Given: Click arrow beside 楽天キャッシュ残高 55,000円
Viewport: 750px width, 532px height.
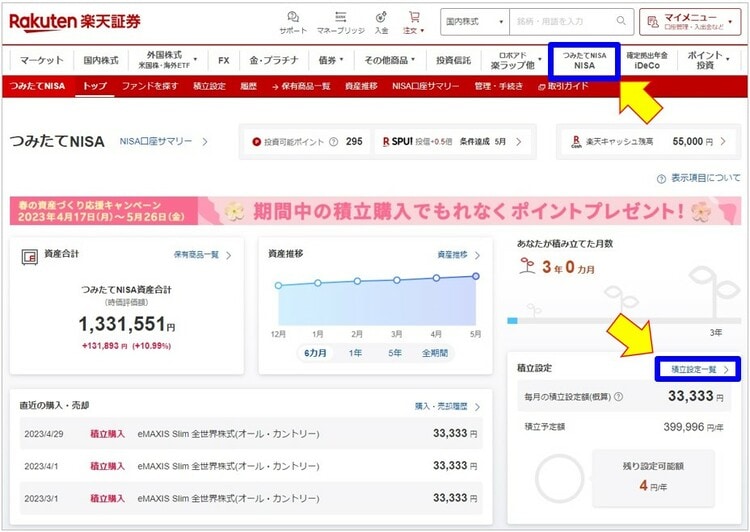Looking at the screenshot, I should (x=723, y=142).
